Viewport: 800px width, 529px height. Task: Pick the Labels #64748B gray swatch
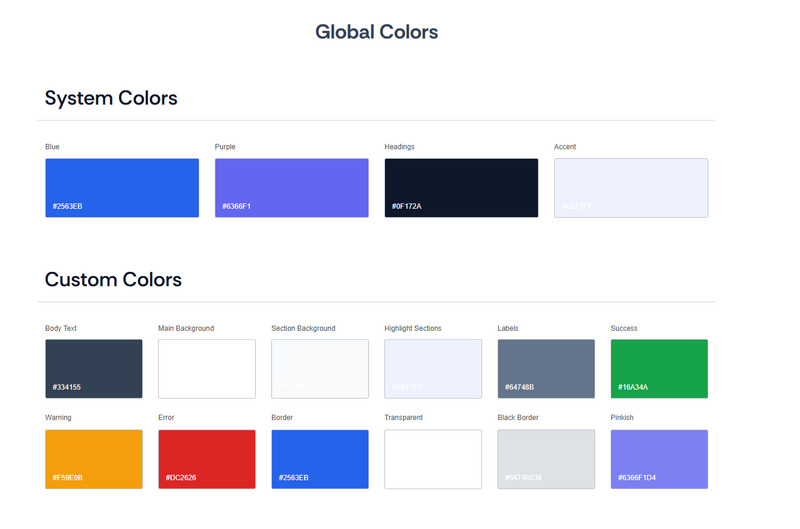[546, 369]
